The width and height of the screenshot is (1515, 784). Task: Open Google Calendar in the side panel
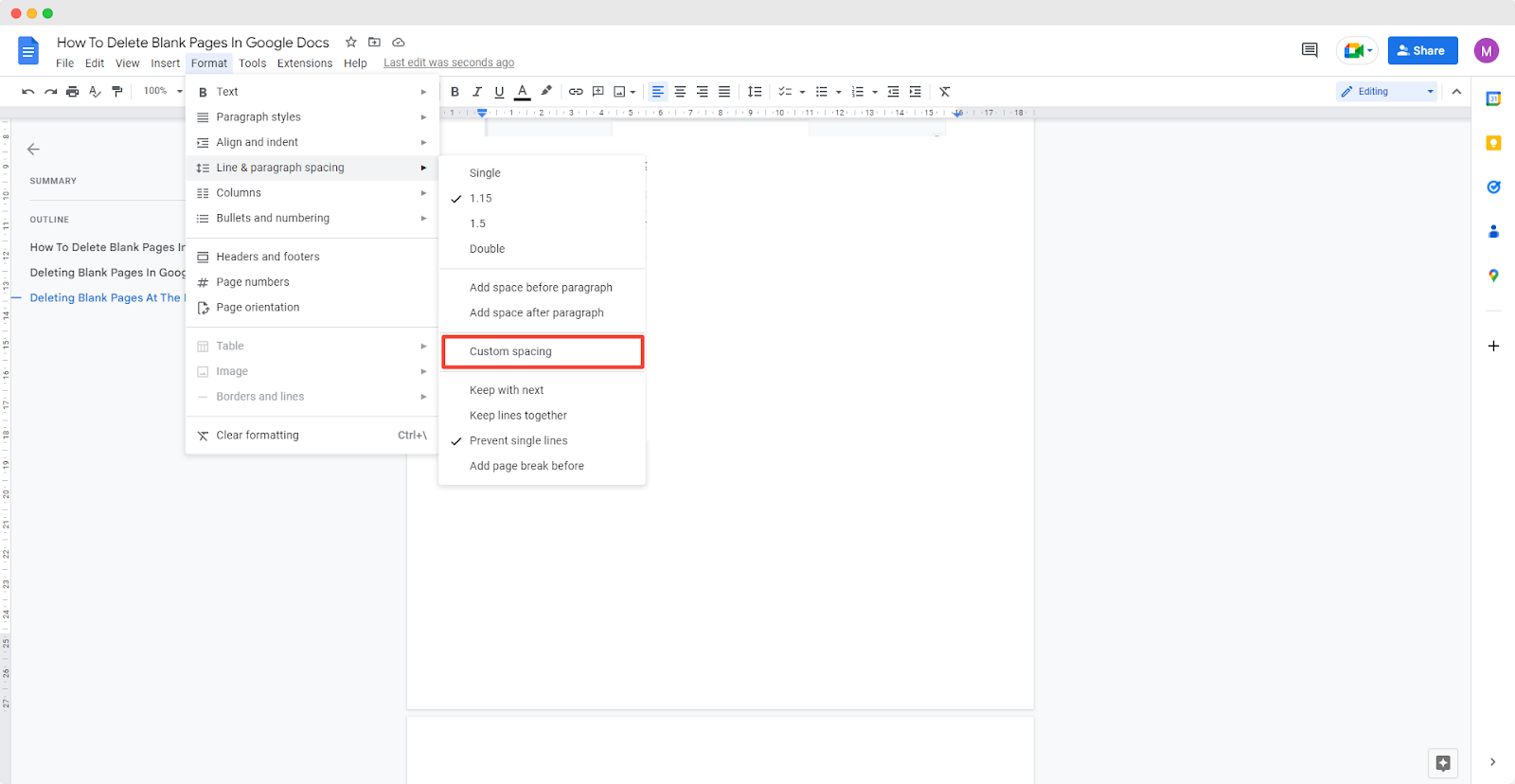pyautogui.click(x=1493, y=98)
